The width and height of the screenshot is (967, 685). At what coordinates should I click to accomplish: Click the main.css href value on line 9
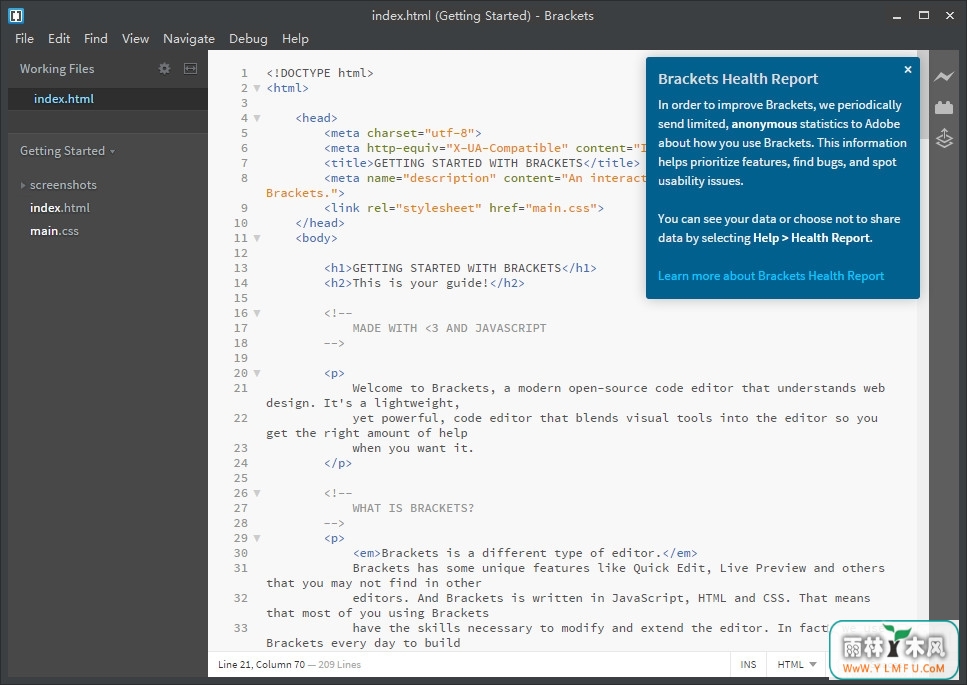click(561, 208)
